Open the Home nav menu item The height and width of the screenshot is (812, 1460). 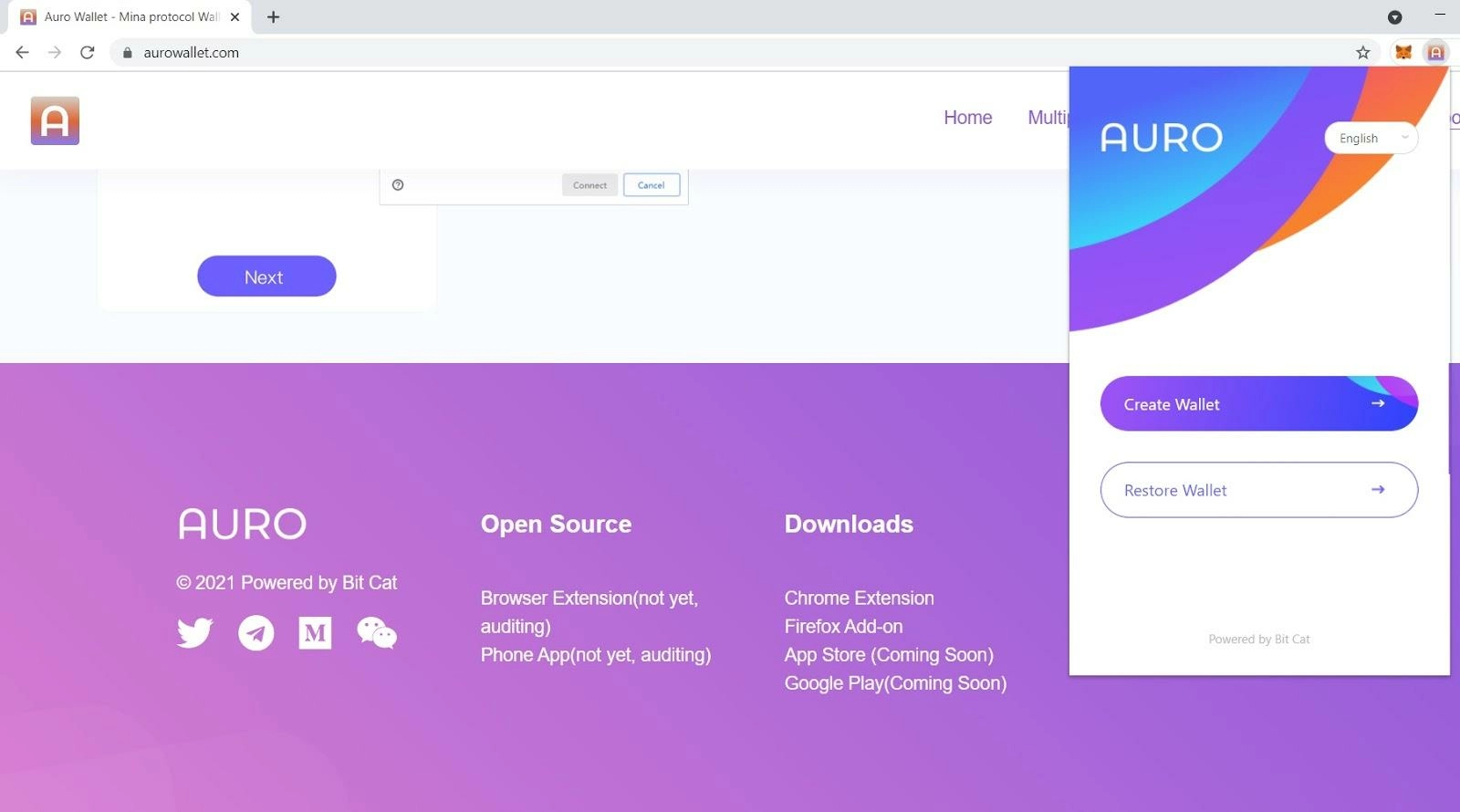pyautogui.click(x=967, y=118)
